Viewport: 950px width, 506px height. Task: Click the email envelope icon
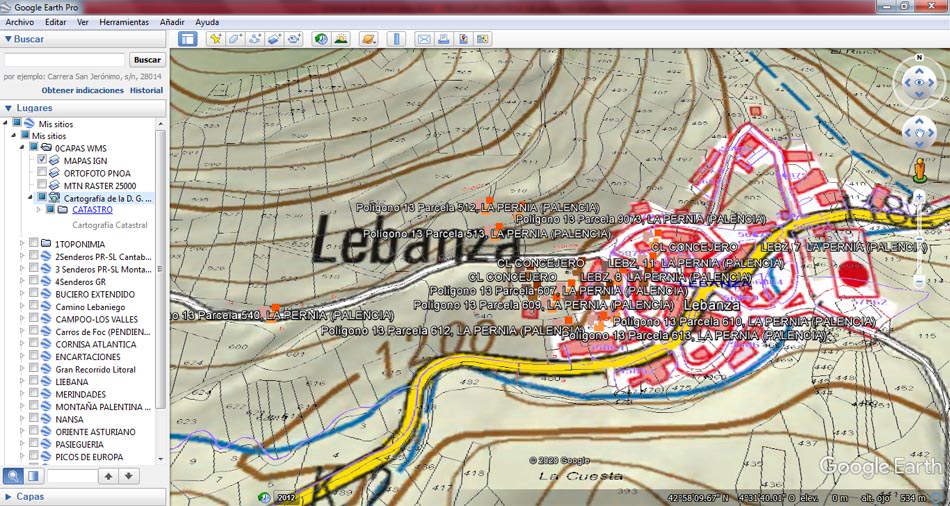(424, 39)
